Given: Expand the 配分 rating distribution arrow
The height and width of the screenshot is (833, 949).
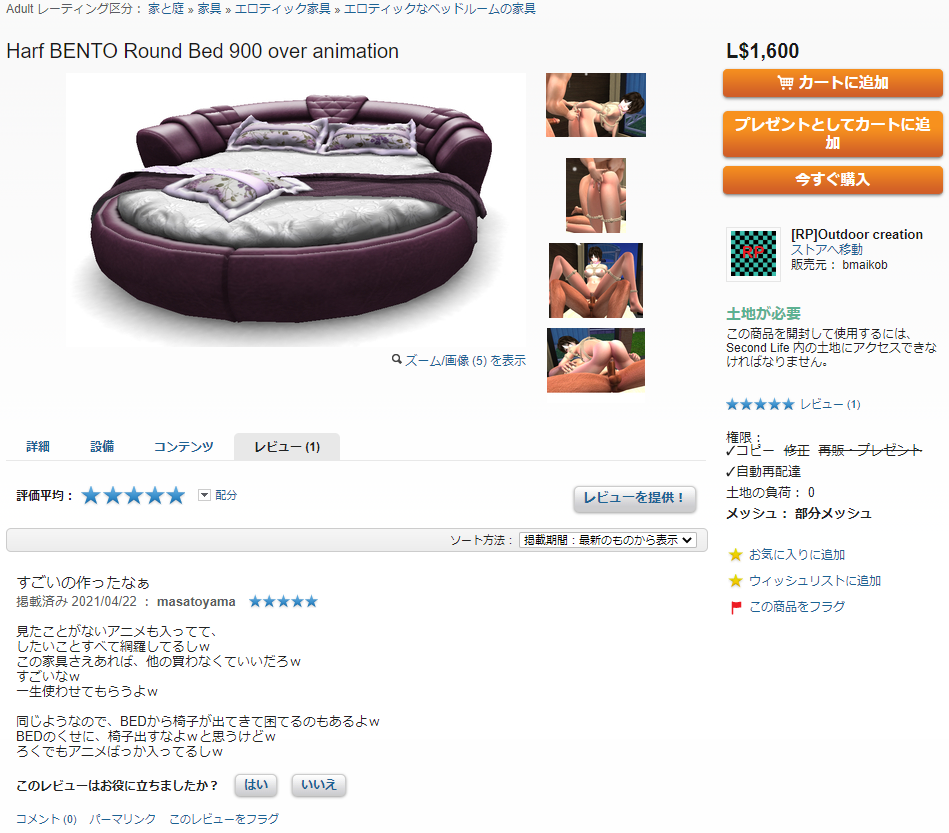Looking at the screenshot, I should pyautogui.click(x=205, y=495).
